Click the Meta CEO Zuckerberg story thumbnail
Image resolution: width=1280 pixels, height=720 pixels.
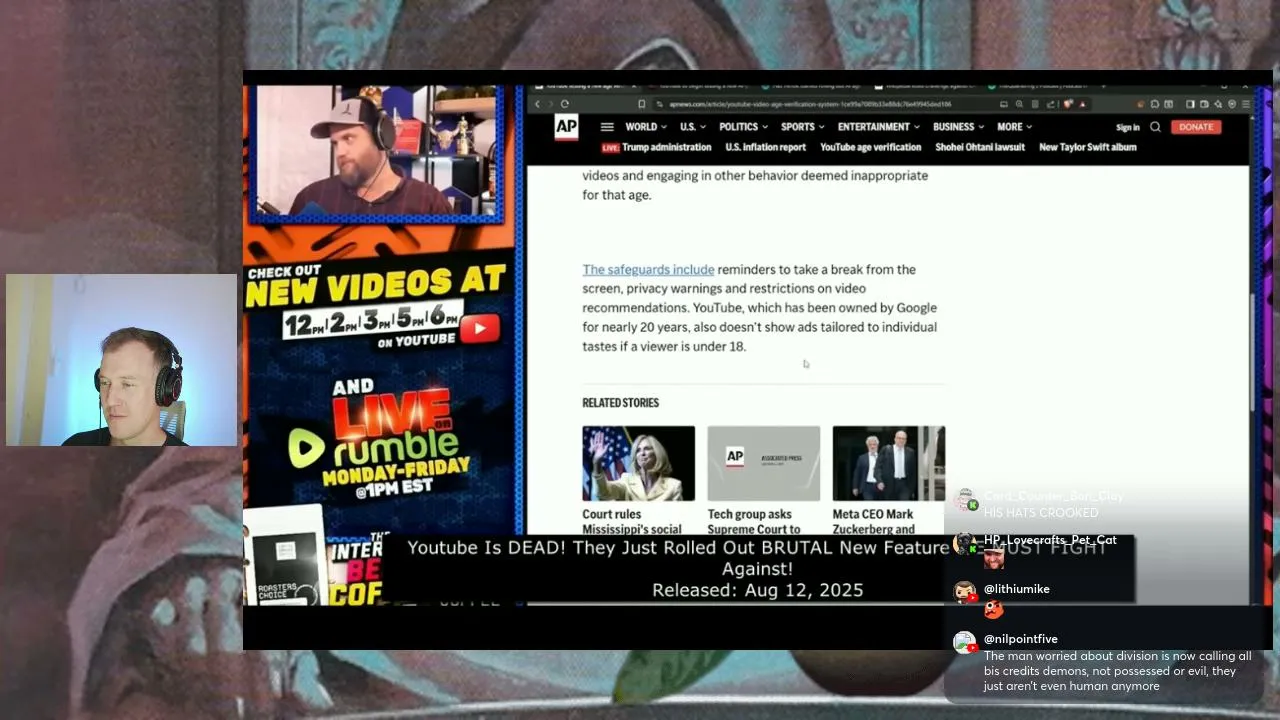[889, 463]
